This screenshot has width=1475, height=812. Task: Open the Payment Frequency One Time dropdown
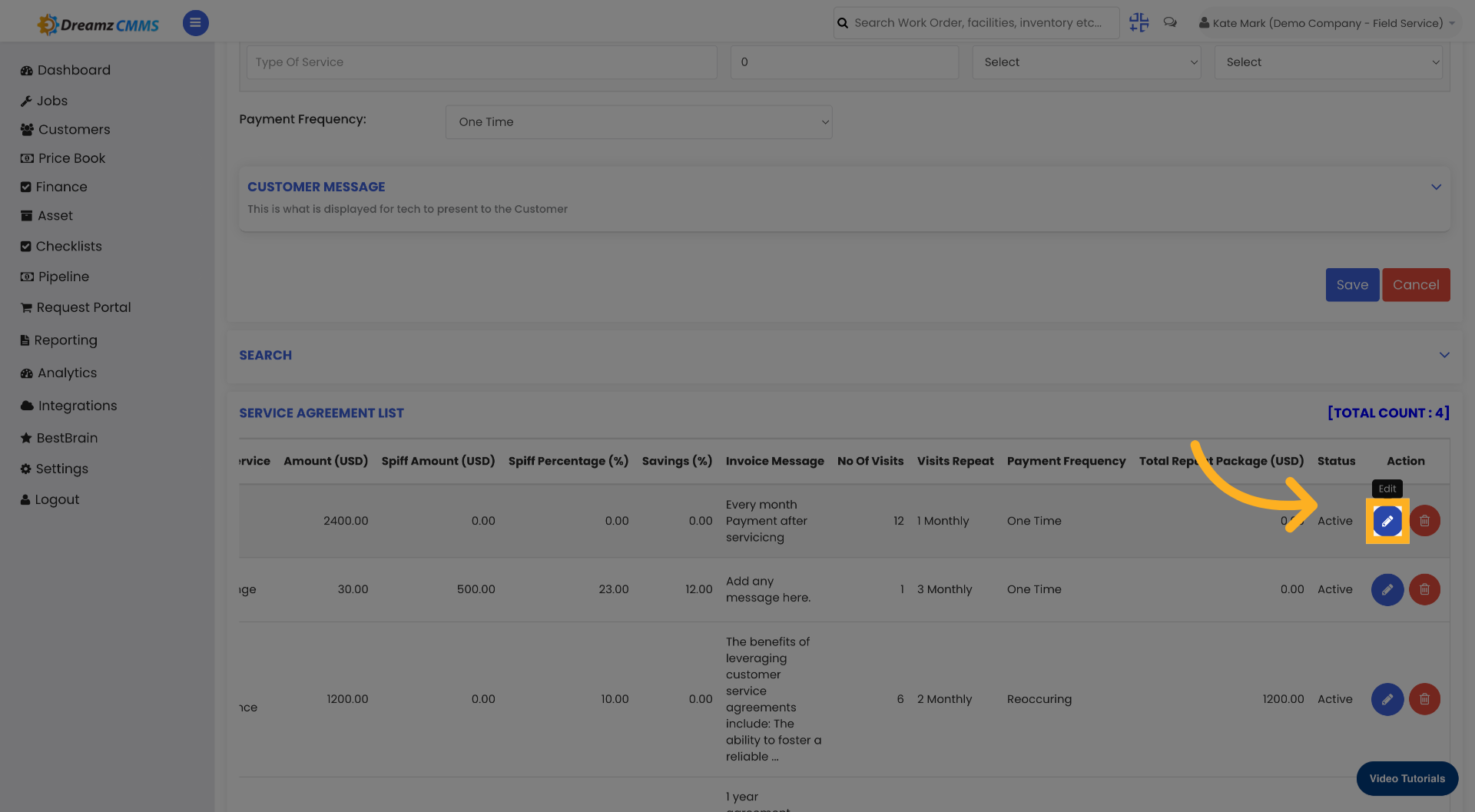[x=638, y=122]
